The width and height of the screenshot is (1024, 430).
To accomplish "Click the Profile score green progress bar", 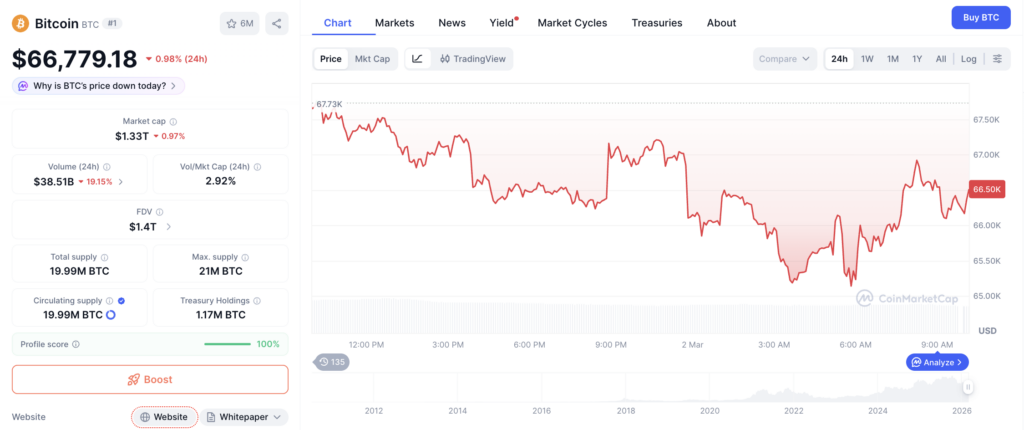I will tap(227, 344).
